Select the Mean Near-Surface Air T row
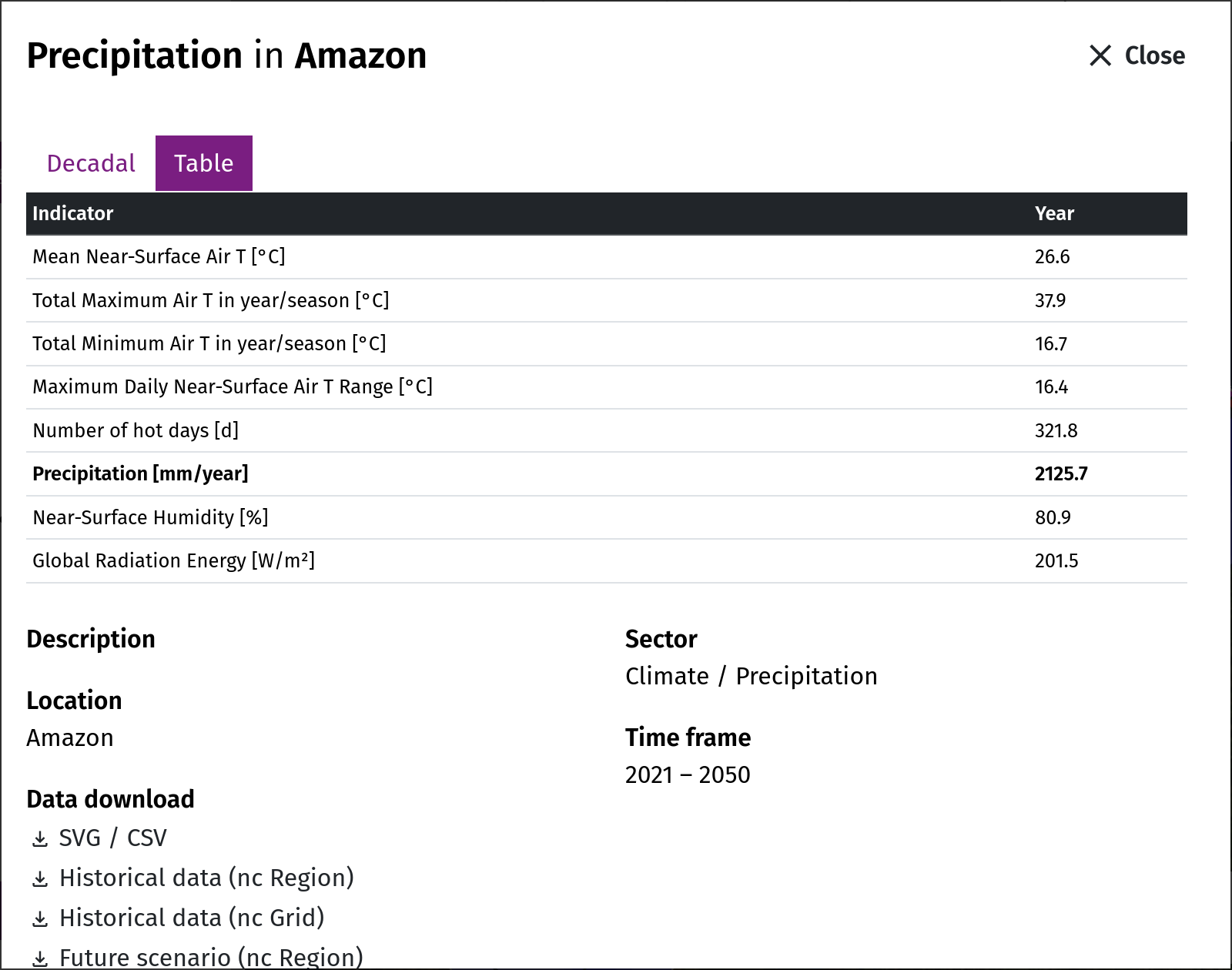Image resolution: width=1232 pixels, height=970 pixels. pos(607,257)
